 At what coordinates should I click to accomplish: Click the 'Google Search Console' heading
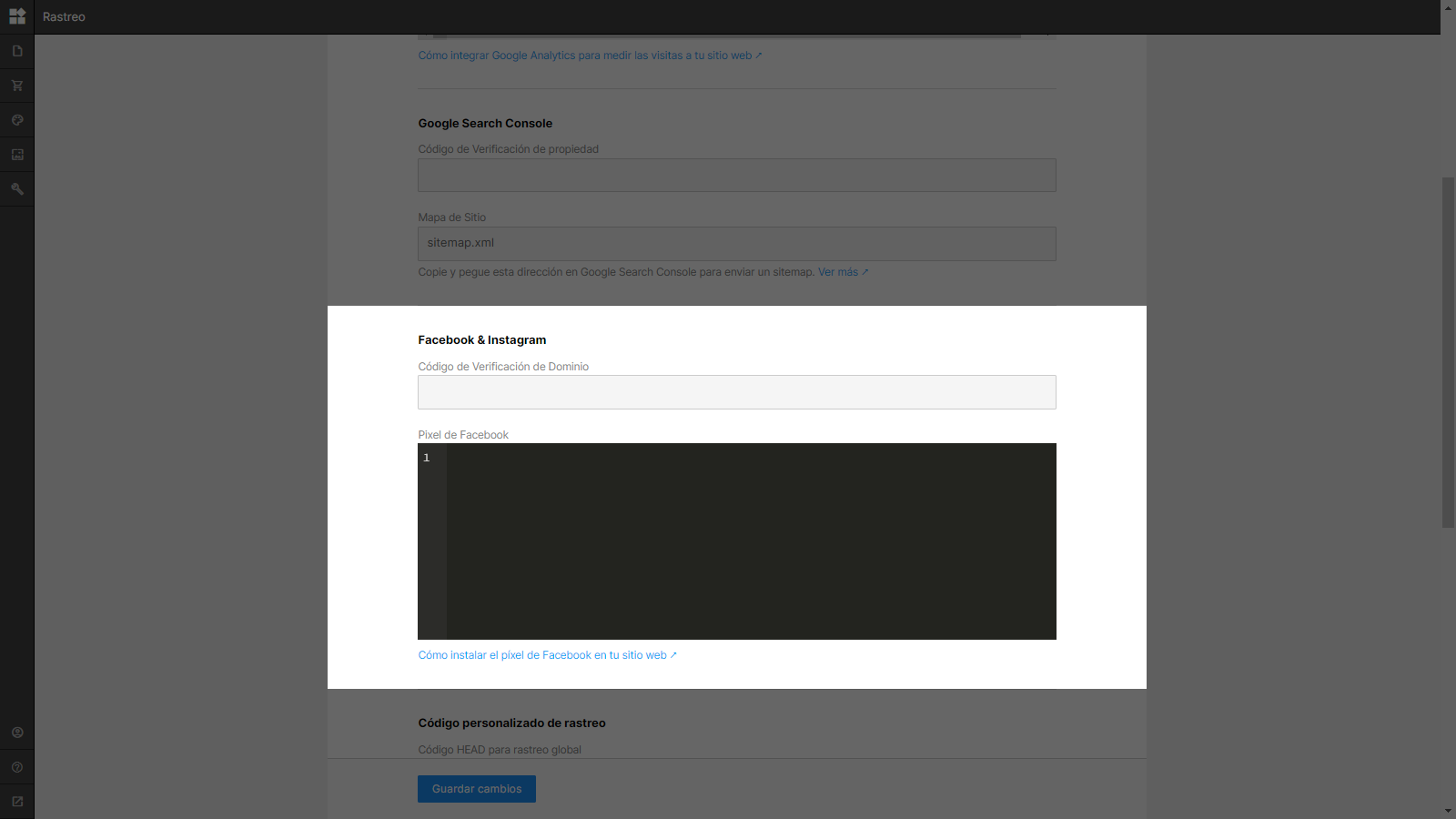coord(485,124)
